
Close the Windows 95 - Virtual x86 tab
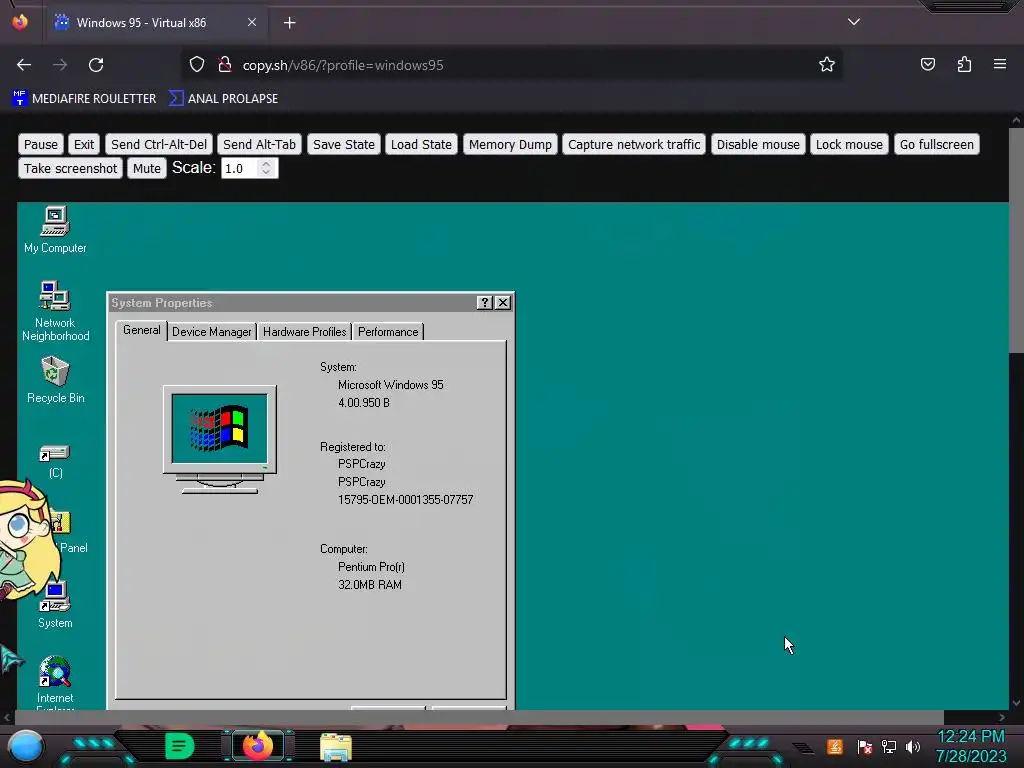coord(252,22)
